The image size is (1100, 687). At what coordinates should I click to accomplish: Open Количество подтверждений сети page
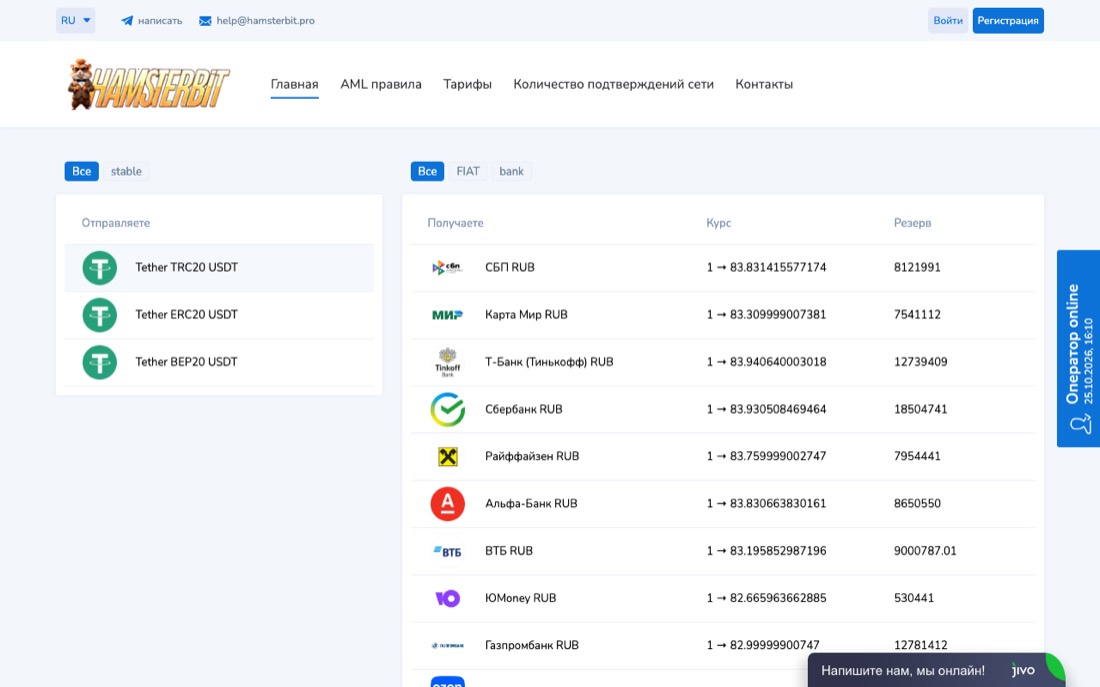(613, 84)
